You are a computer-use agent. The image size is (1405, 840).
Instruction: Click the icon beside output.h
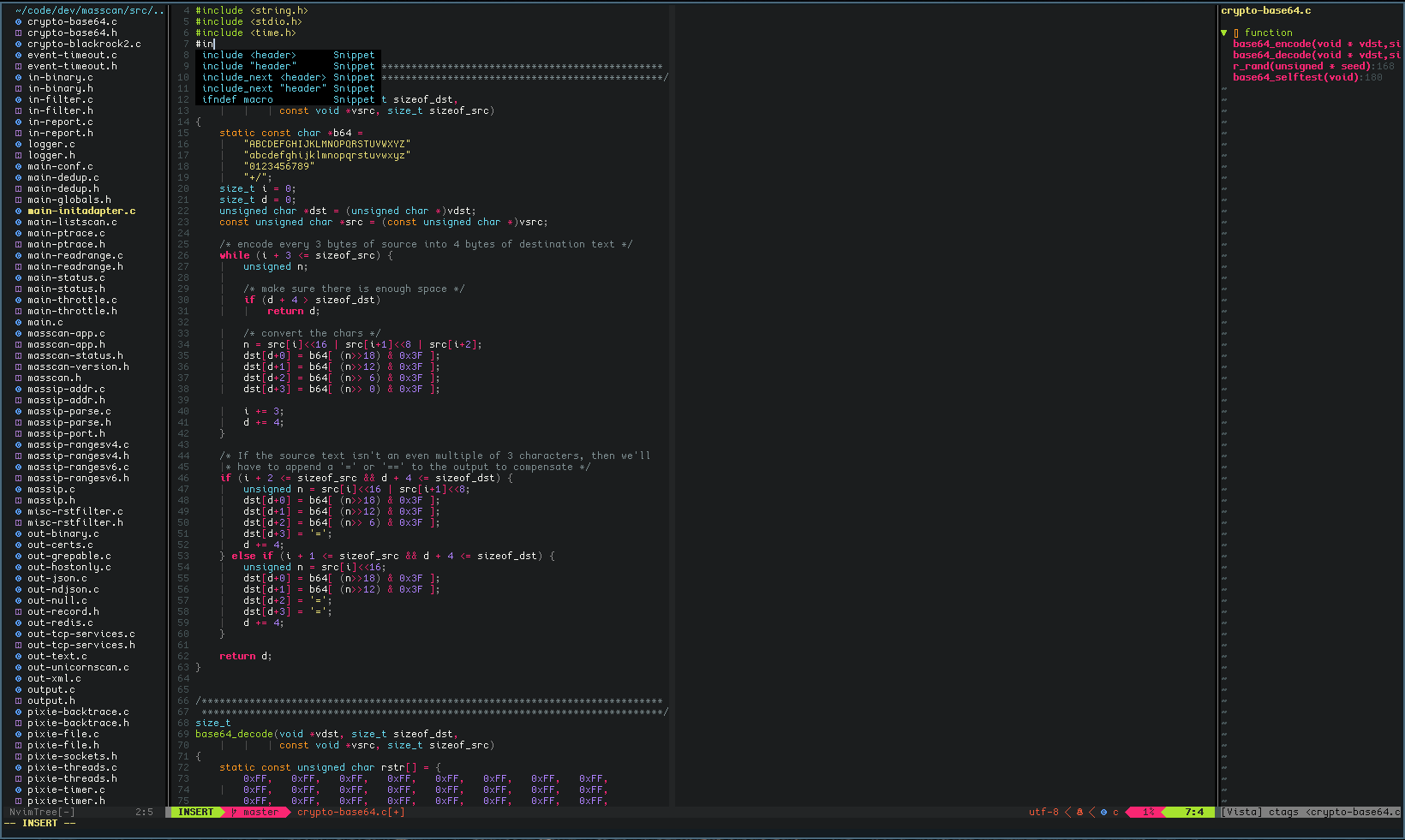click(x=19, y=700)
